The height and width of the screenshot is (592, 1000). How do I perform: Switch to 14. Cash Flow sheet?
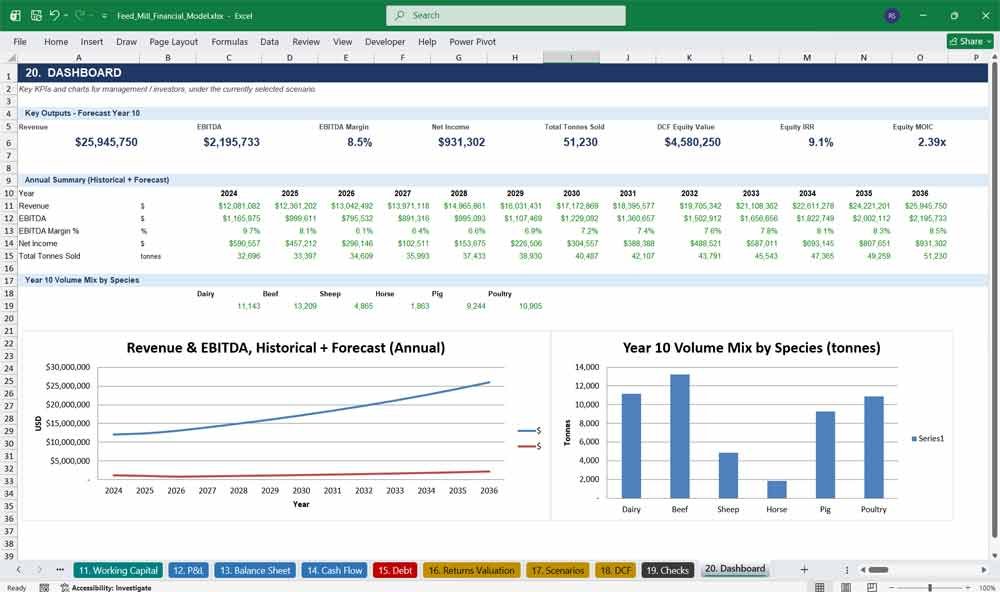coord(335,570)
